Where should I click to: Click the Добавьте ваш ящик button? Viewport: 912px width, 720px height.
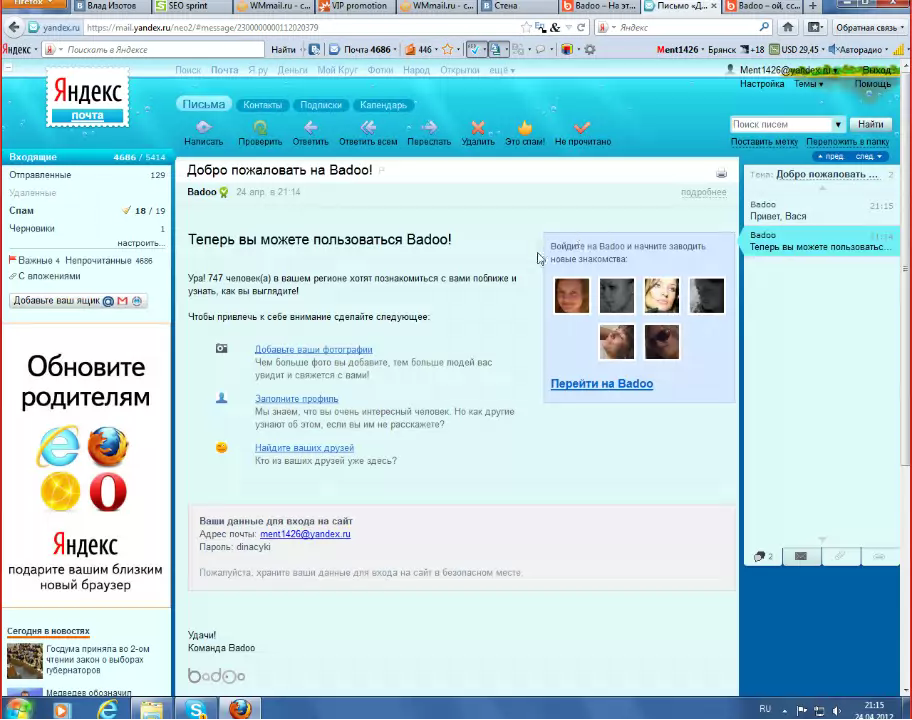[x=78, y=301]
